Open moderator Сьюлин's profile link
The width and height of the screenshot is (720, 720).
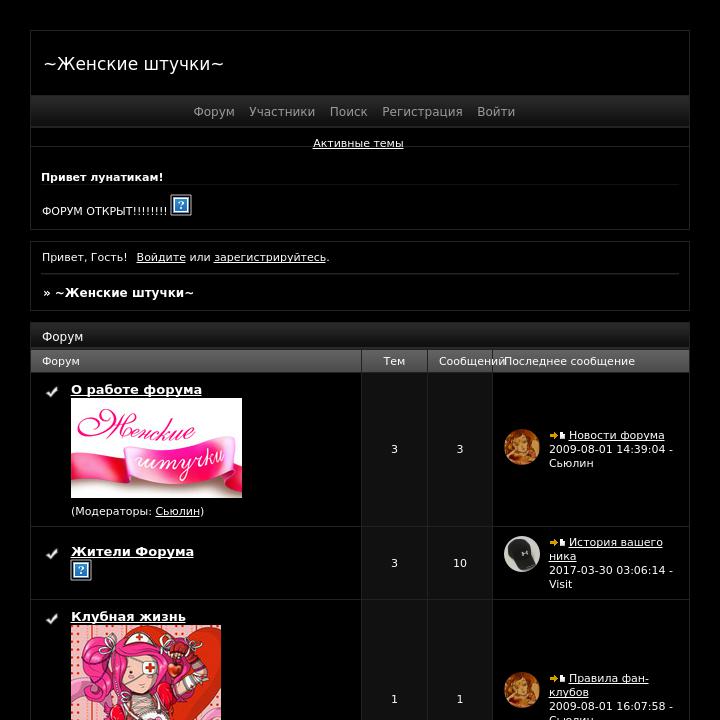pos(178,511)
